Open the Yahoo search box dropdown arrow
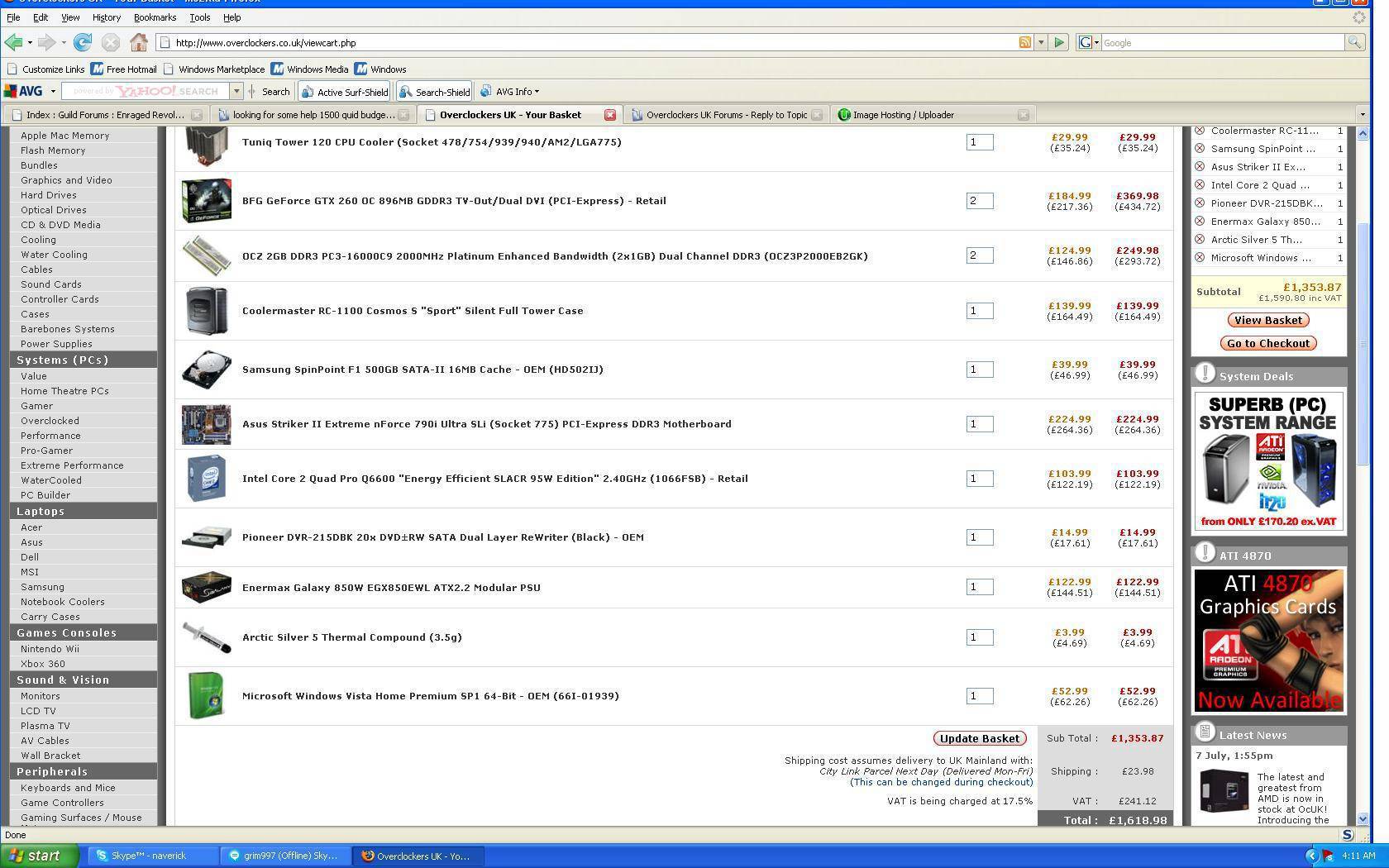The width and height of the screenshot is (1389, 868). point(236,92)
